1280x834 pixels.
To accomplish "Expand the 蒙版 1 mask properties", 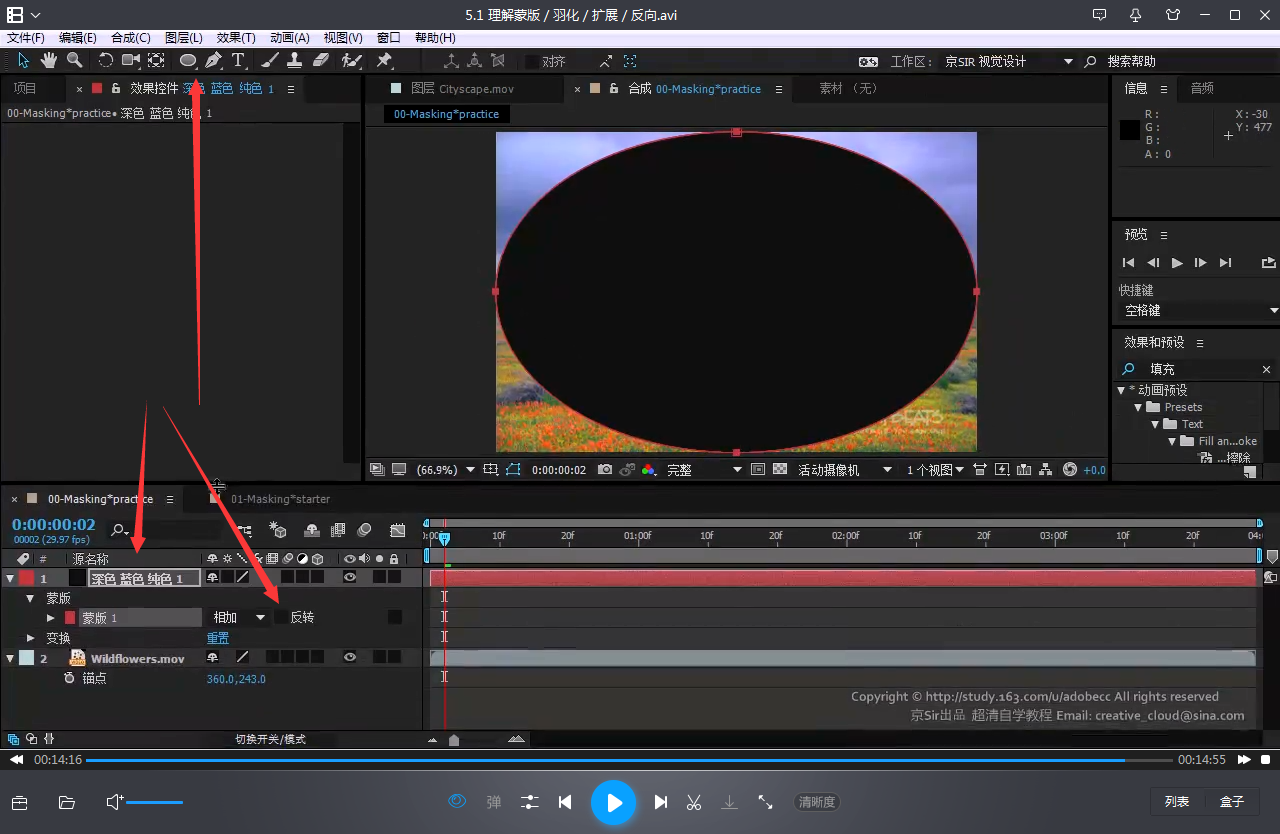I will pos(51,618).
